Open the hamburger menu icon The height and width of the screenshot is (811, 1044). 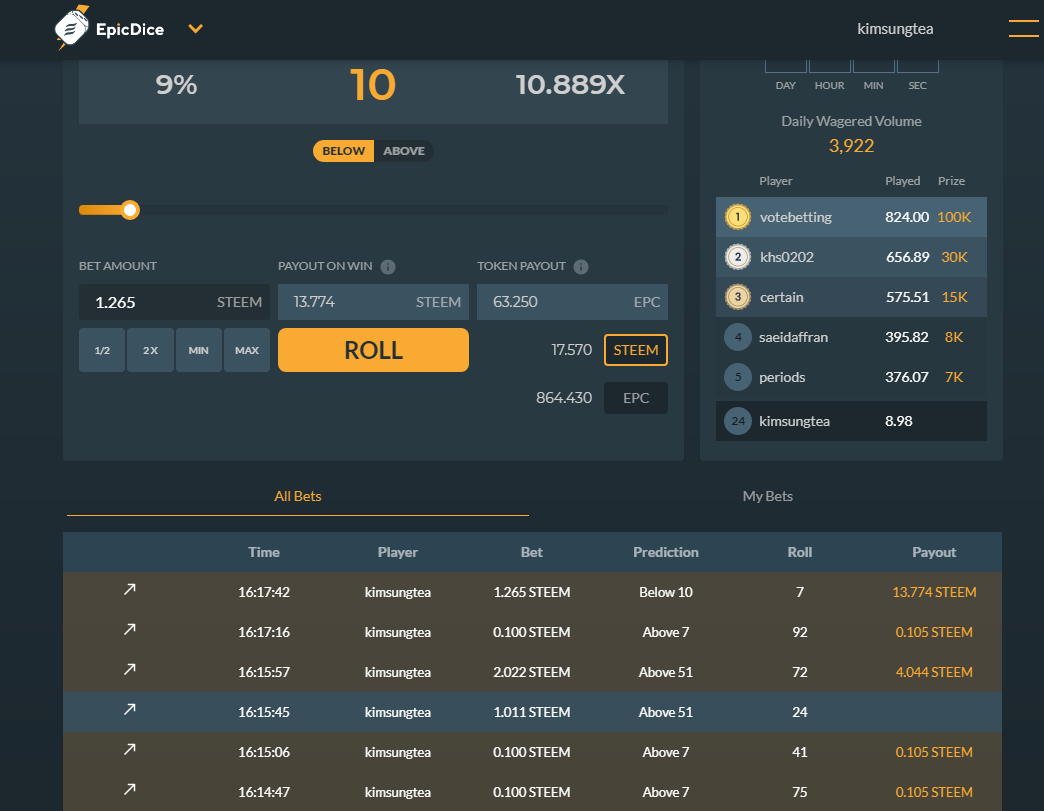coord(1023,29)
